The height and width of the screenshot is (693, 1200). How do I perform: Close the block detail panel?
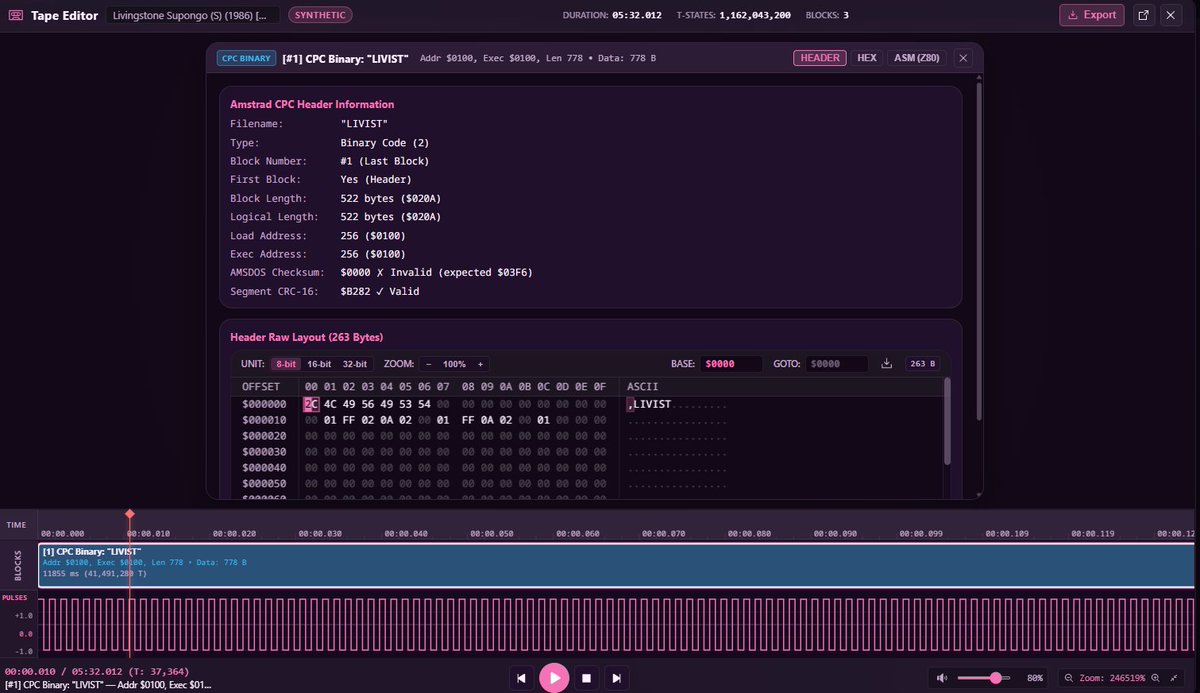[963, 58]
